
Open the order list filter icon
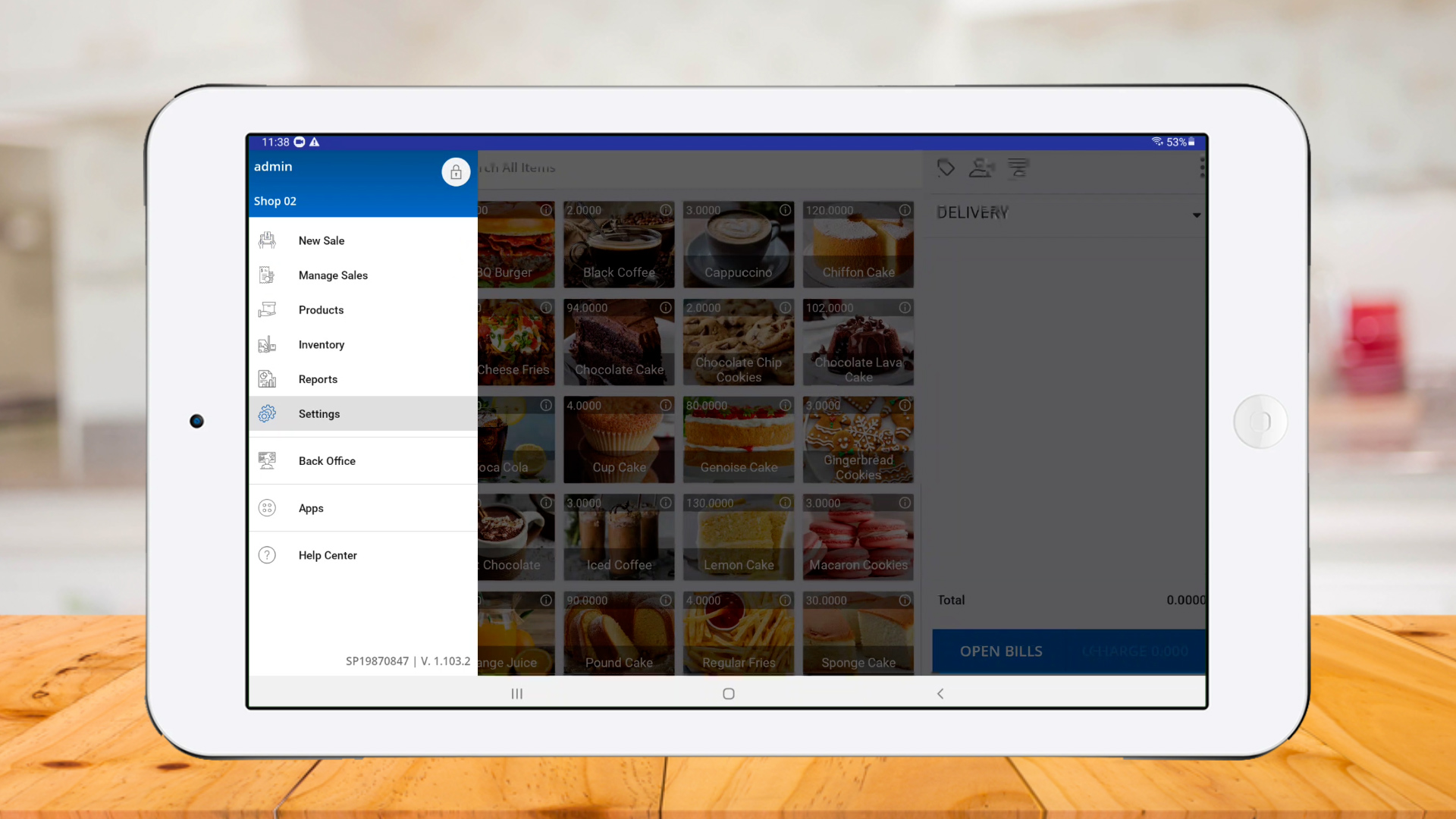[1018, 168]
